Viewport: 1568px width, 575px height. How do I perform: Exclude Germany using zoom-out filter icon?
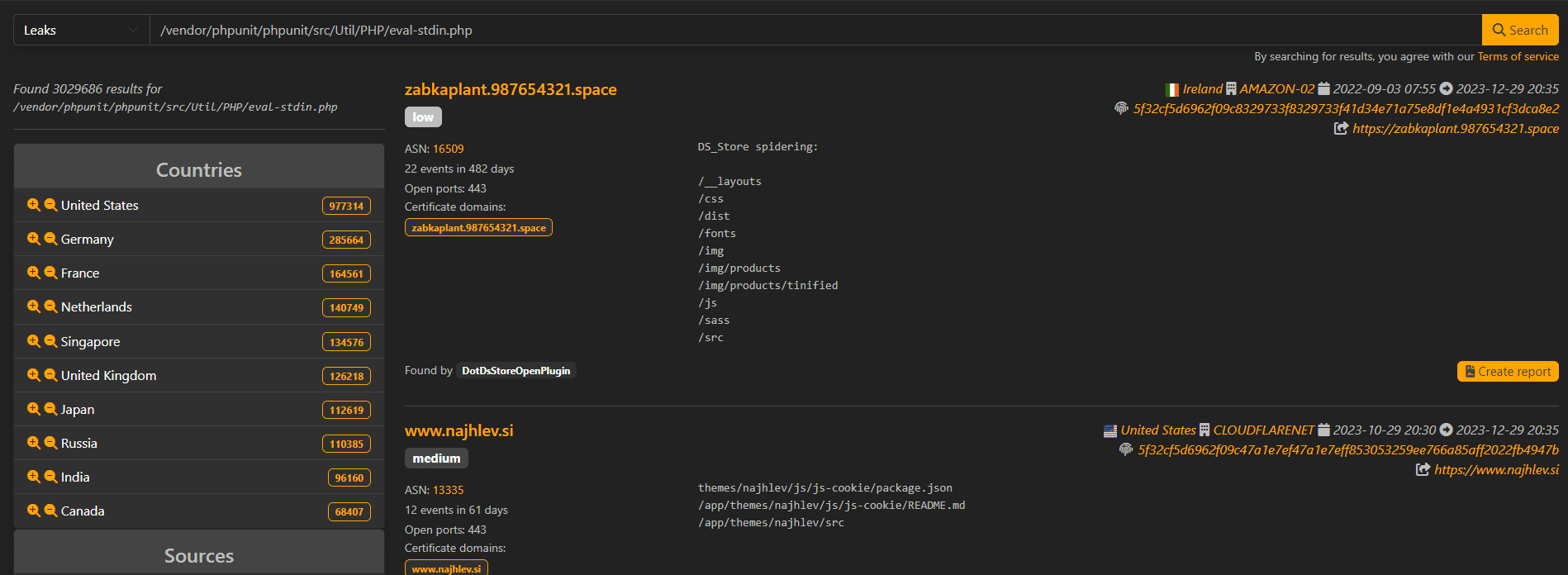click(x=50, y=239)
